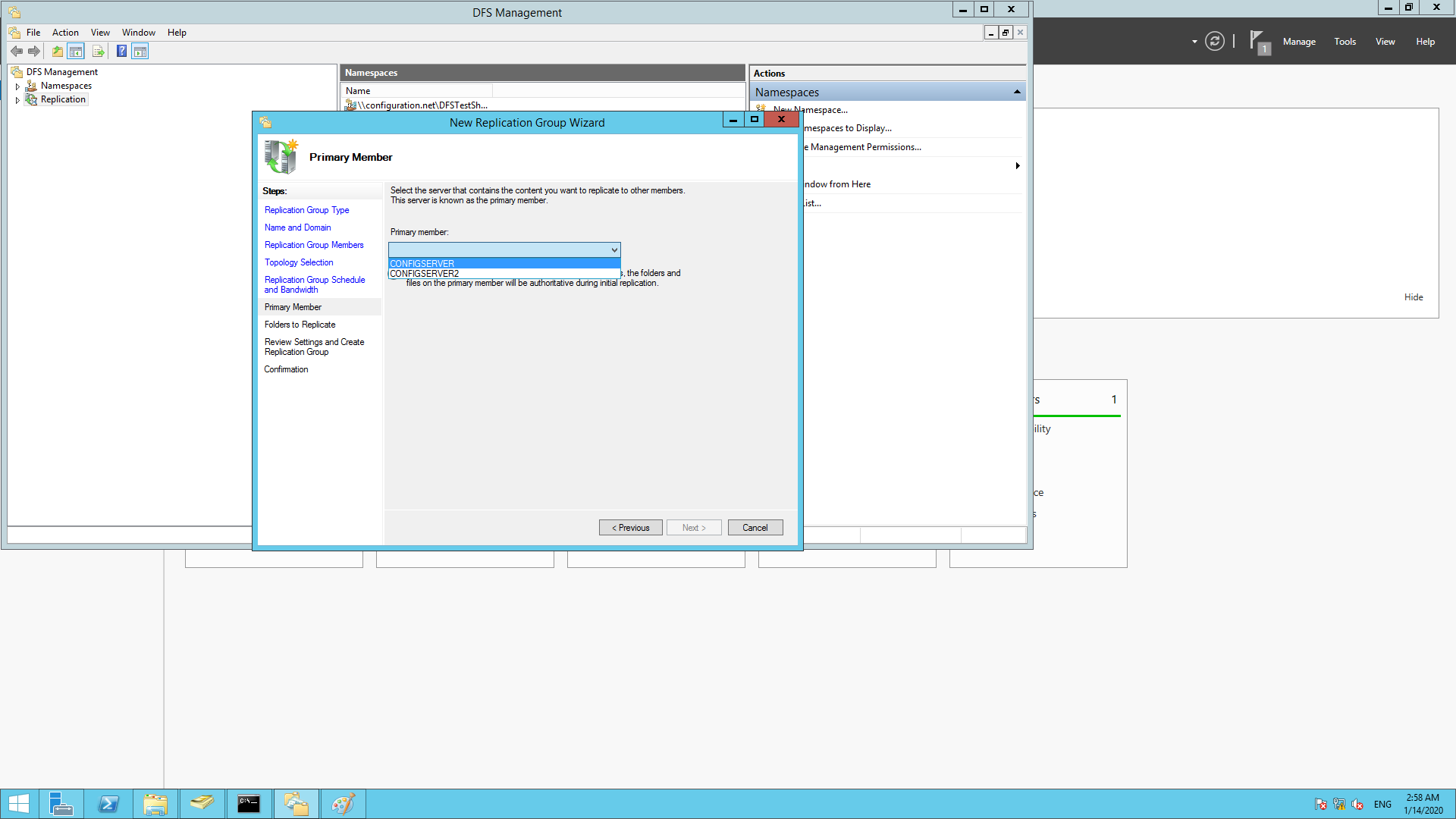1456x819 pixels.
Task: Click the Show/Hide Action Pane toolbar icon
Action: pyautogui.click(x=140, y=51)
